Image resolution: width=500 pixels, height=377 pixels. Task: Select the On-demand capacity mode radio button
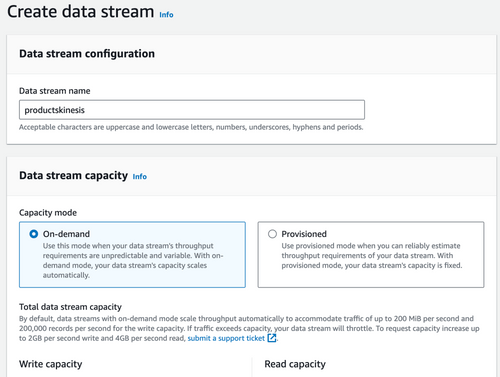point(34,234)
